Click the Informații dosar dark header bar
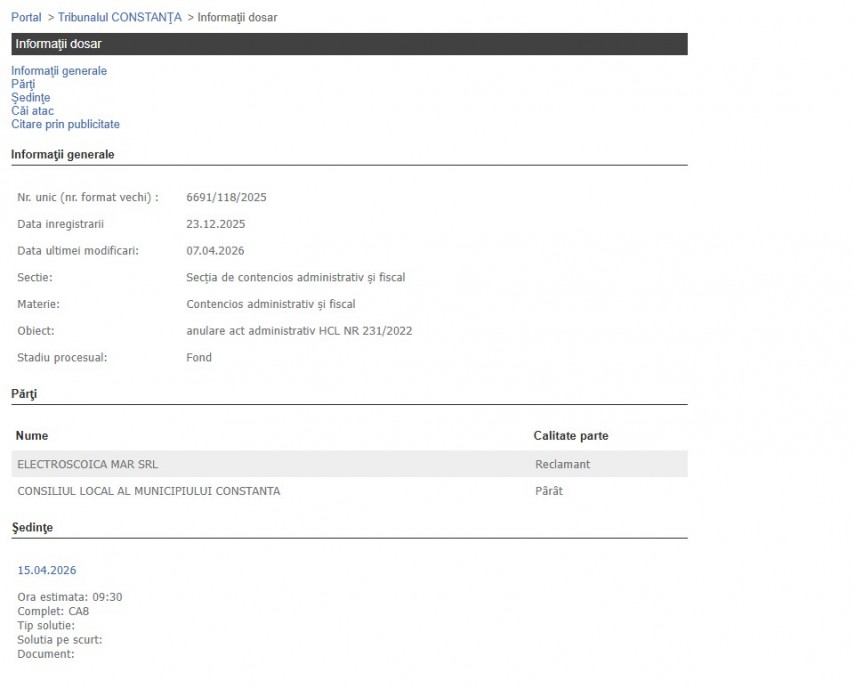This screenshot has width=855, height=689. coord(349,44)
